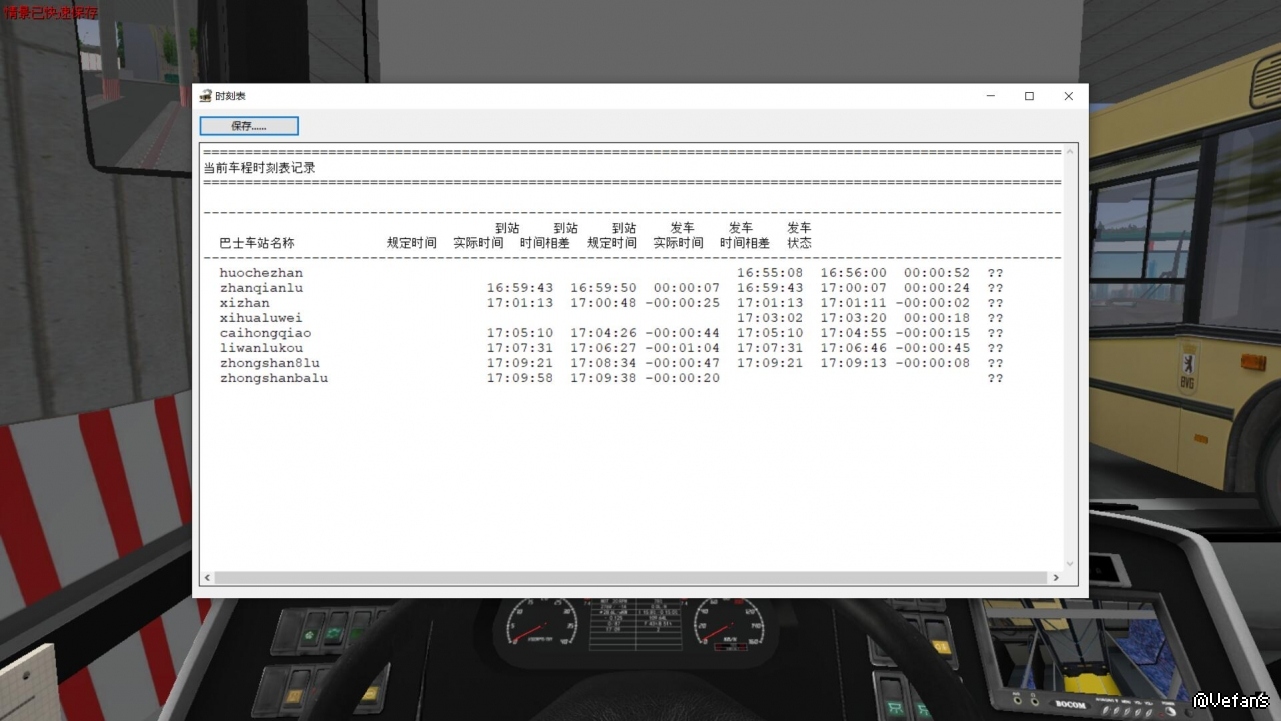Click the actual departure time 17:04:55

(x=854, y=333)
